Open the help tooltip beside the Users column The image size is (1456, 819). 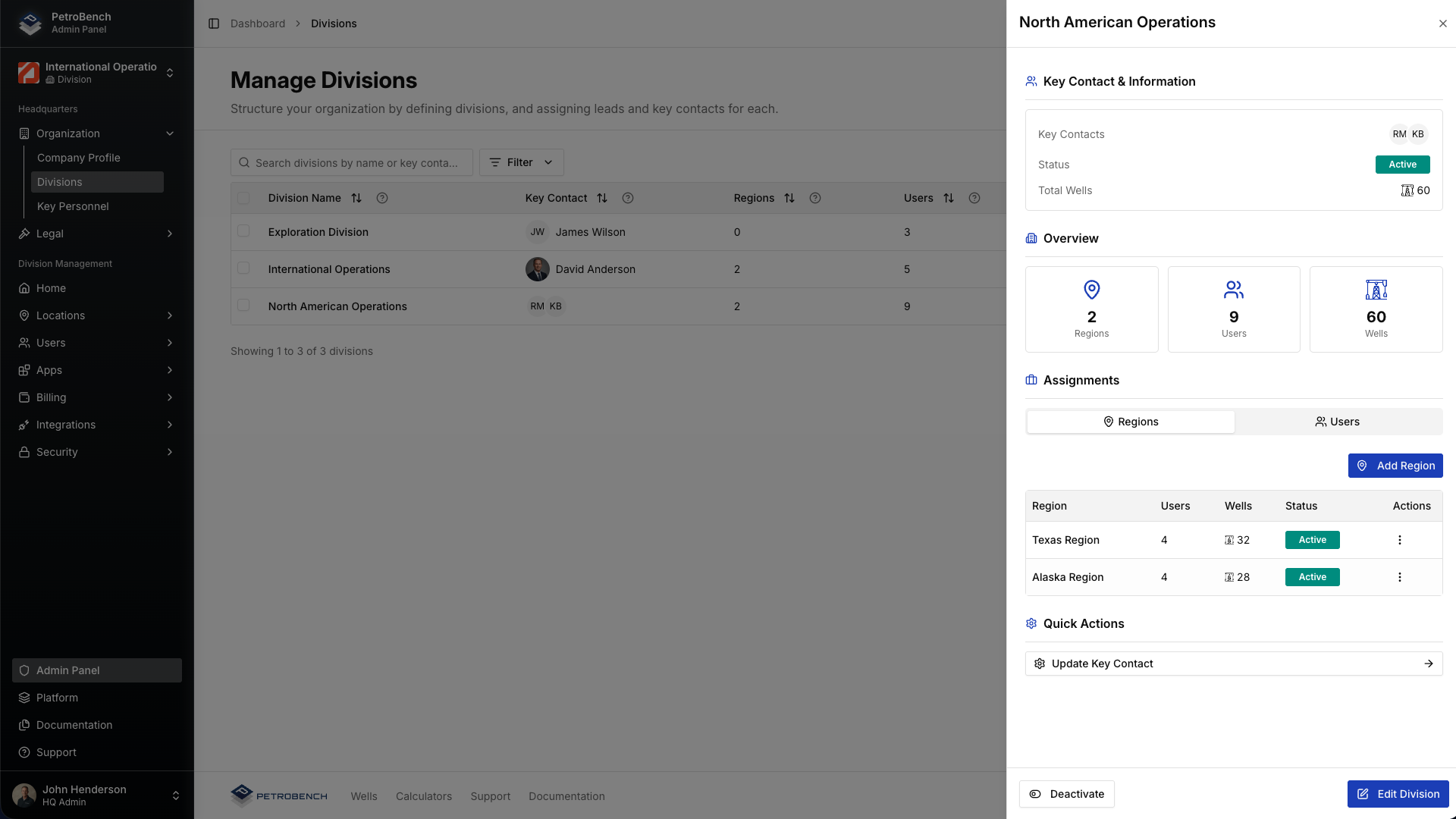click(974, 198)
